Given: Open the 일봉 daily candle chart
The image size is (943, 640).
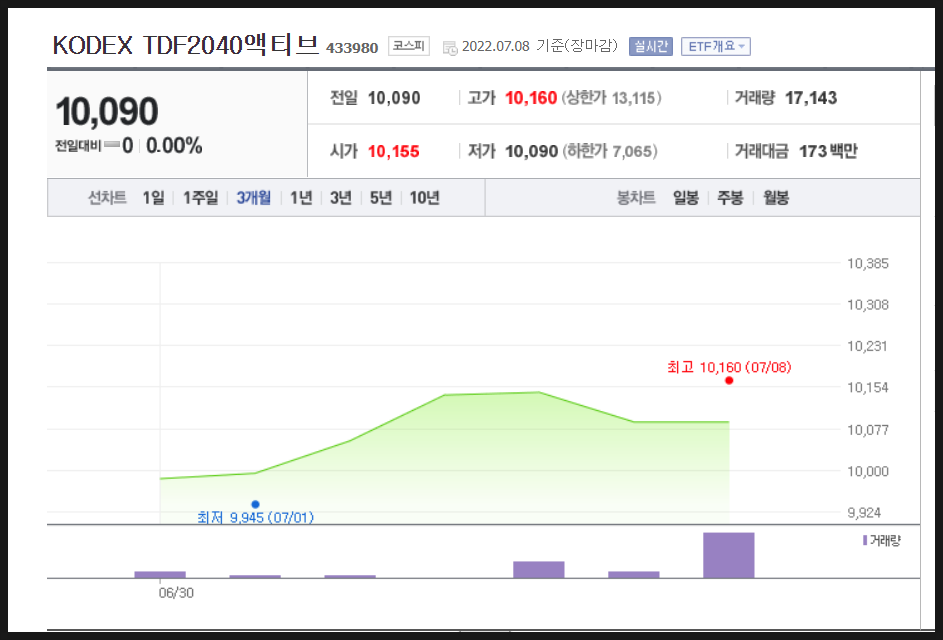Looking at the screenshot, I should (686, 197).
